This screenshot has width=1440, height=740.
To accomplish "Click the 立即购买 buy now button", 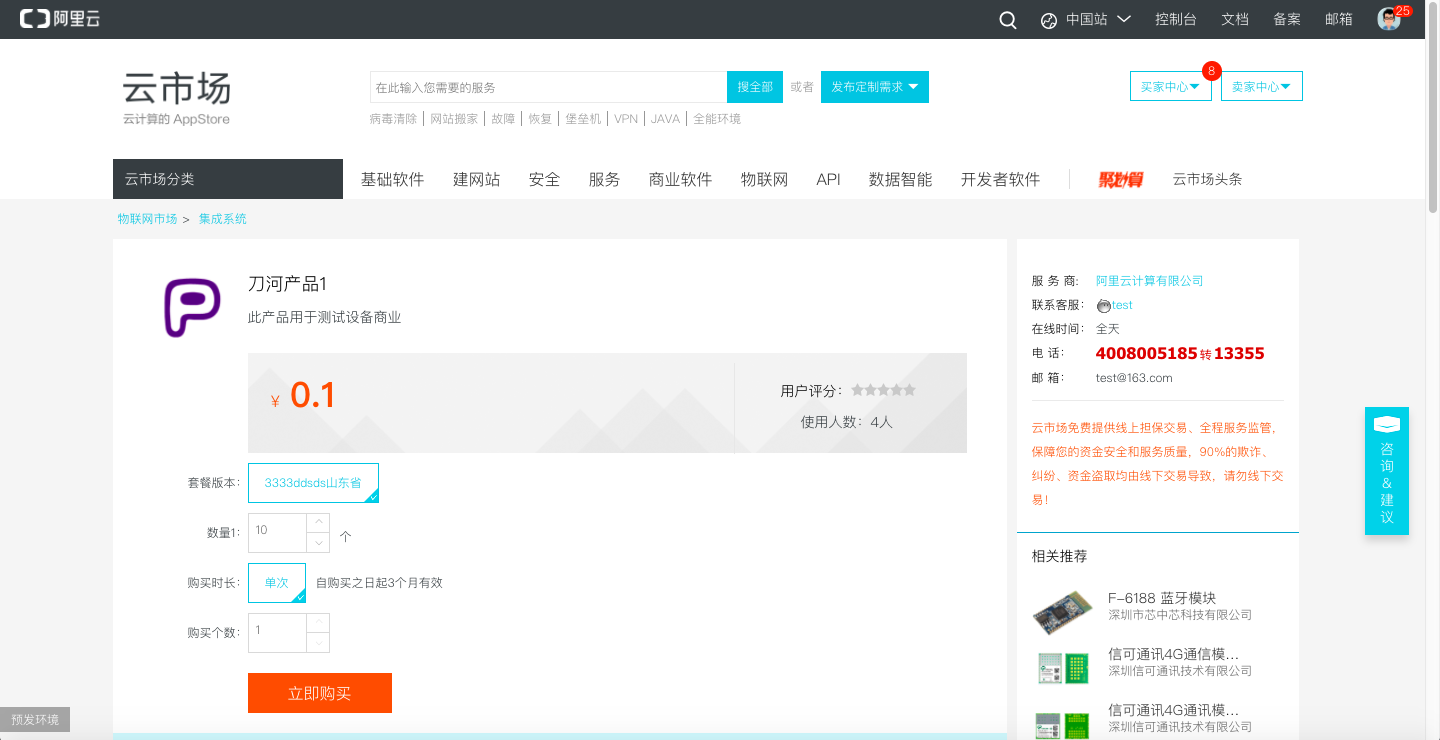I will [320, 693].
